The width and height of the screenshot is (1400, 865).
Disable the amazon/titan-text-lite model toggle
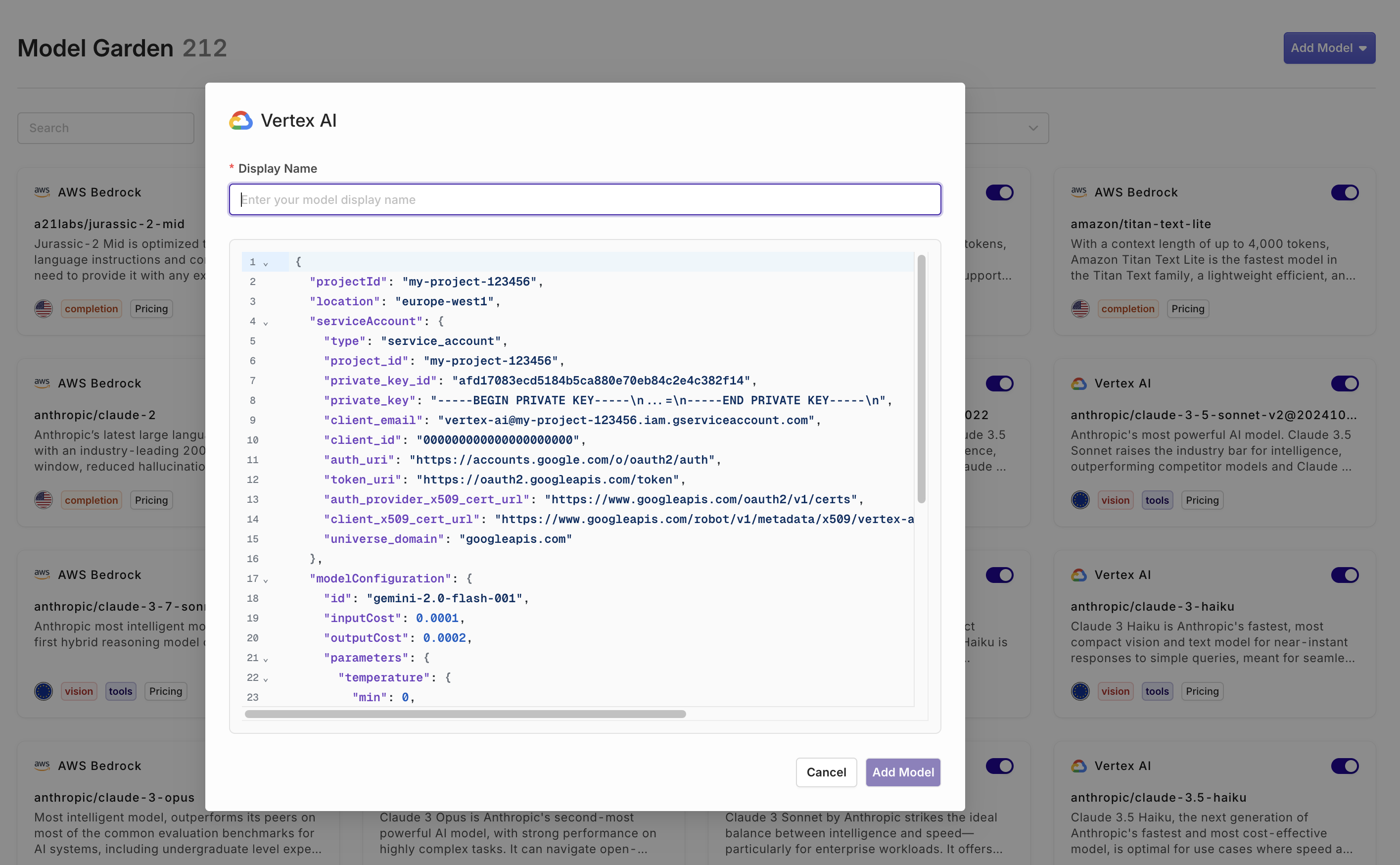point(1344,192)
